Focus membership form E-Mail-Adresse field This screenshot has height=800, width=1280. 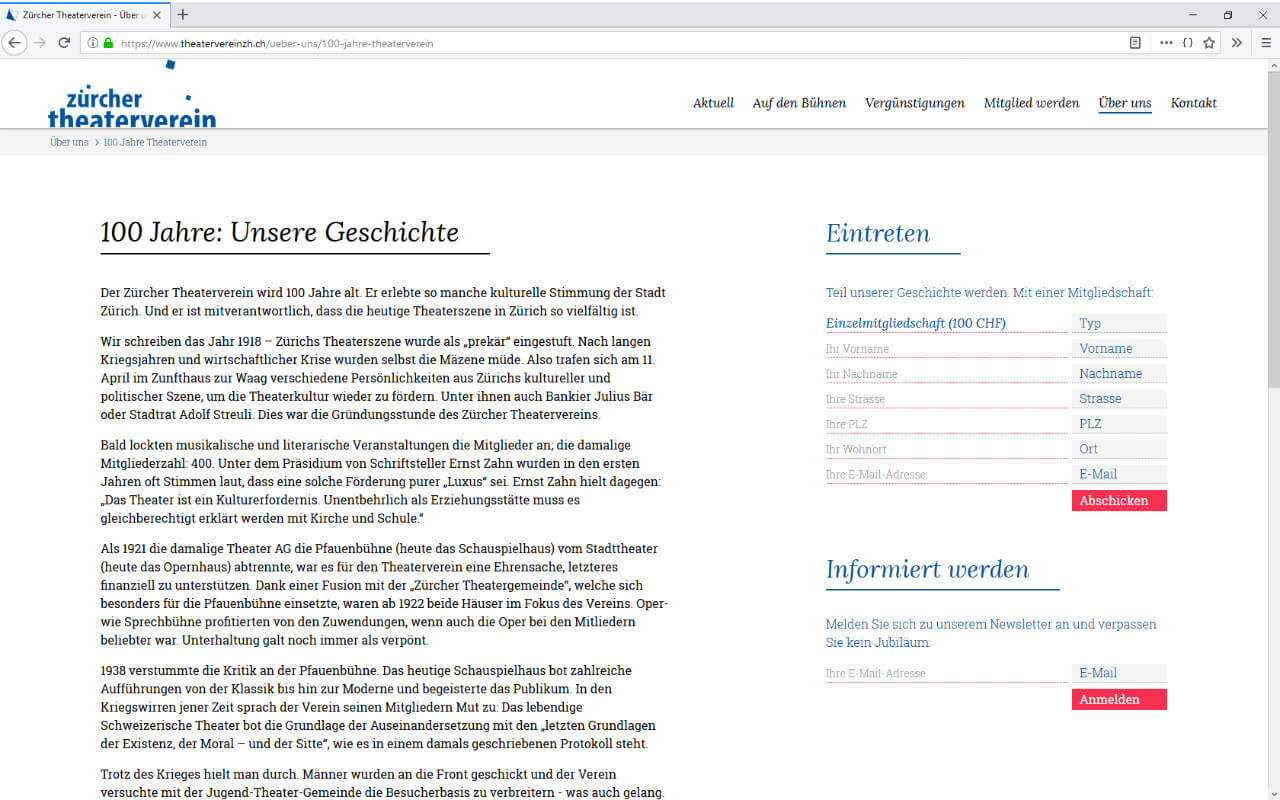(x=946, y=474)
